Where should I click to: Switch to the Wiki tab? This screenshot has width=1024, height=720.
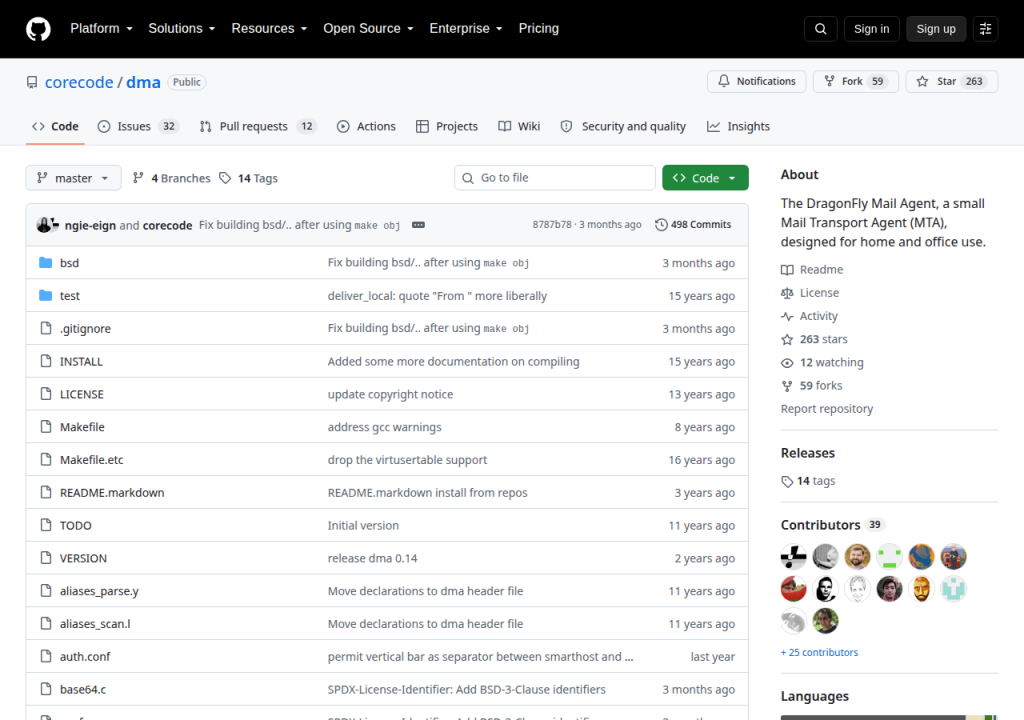[x=519, y=126]
